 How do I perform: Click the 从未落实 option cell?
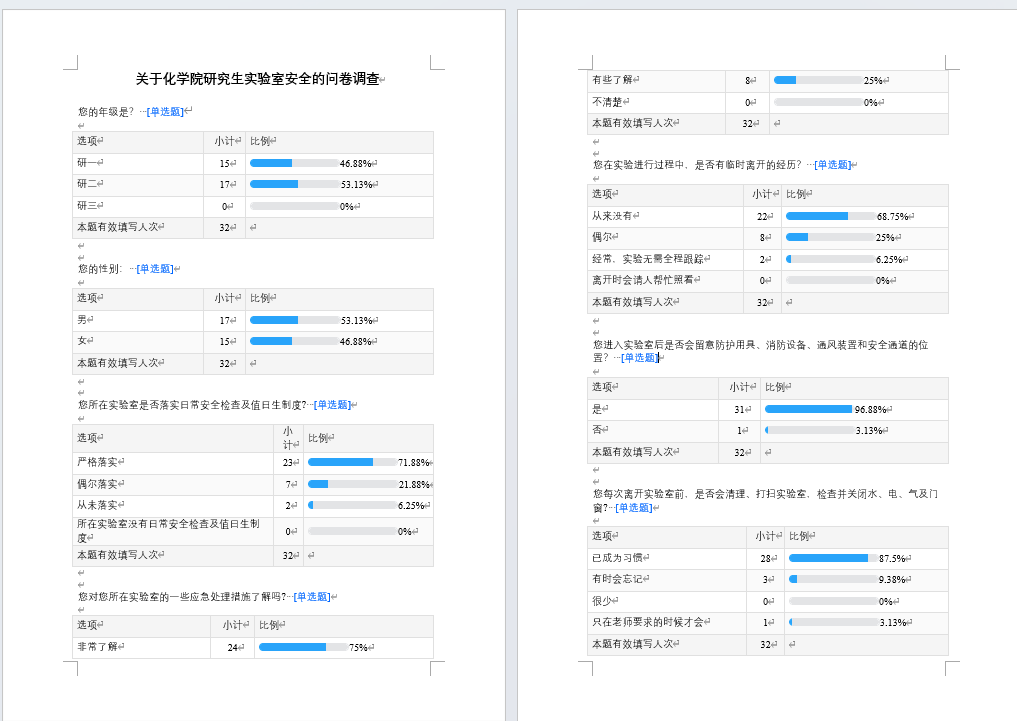coord(172,506)
